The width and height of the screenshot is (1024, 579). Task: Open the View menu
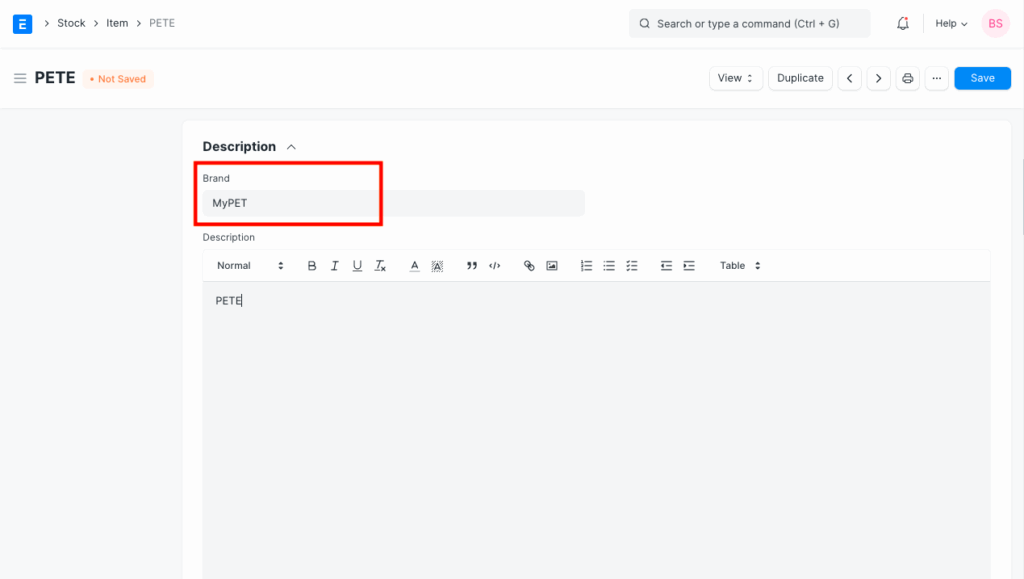click(736, 78)
